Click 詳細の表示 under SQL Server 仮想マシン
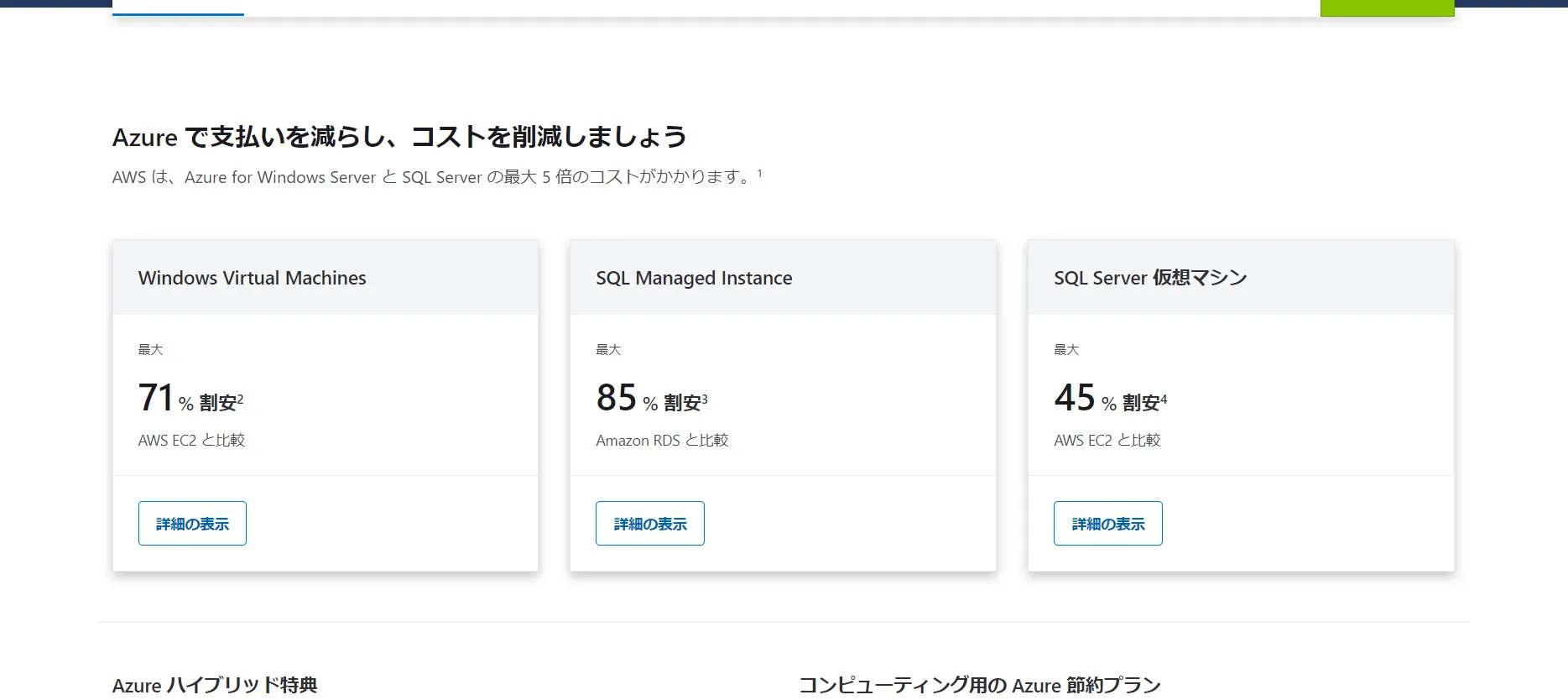The image size is (1568, 700). (x=1108, y=523)
